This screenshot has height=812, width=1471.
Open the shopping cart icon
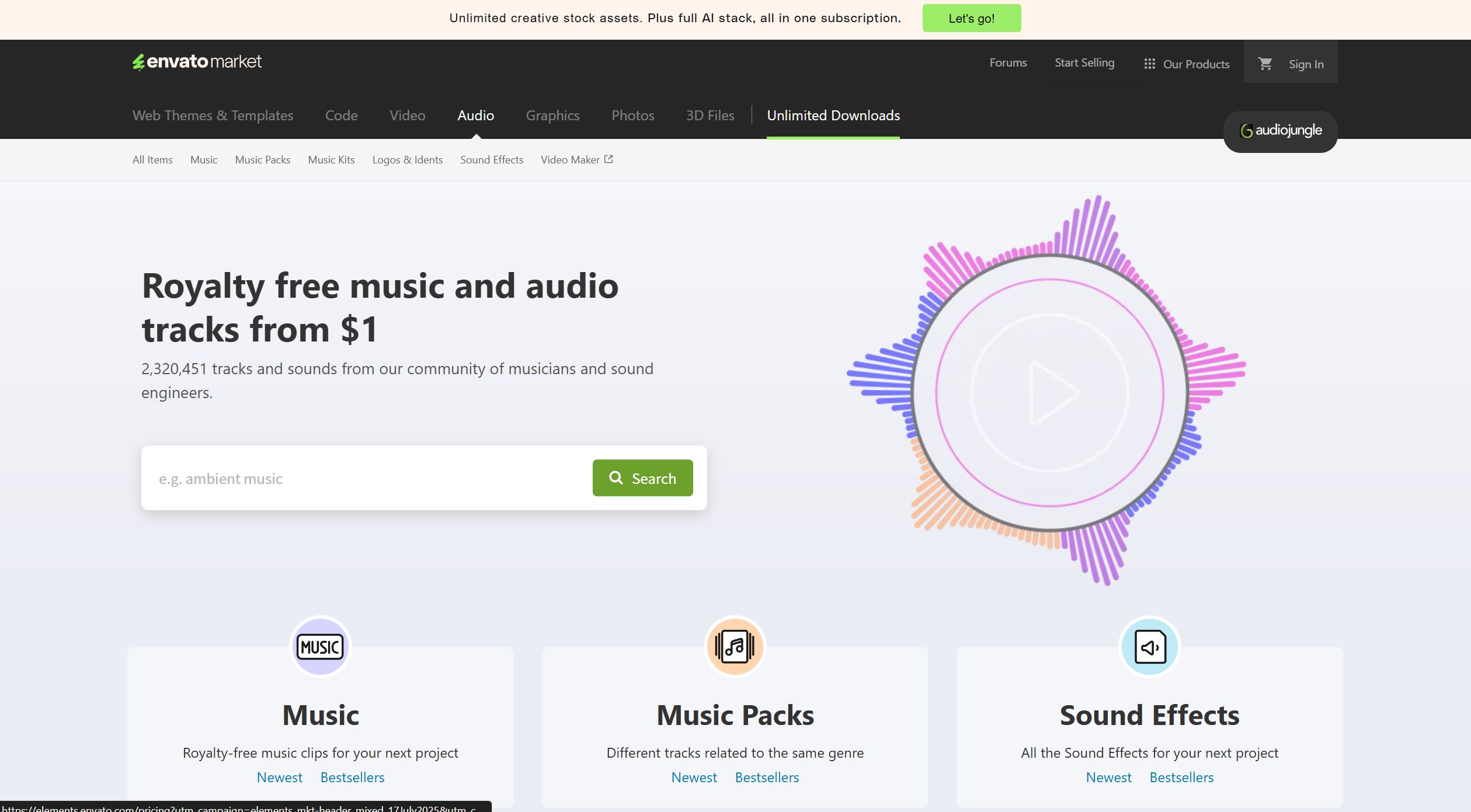coord(1265,64)
